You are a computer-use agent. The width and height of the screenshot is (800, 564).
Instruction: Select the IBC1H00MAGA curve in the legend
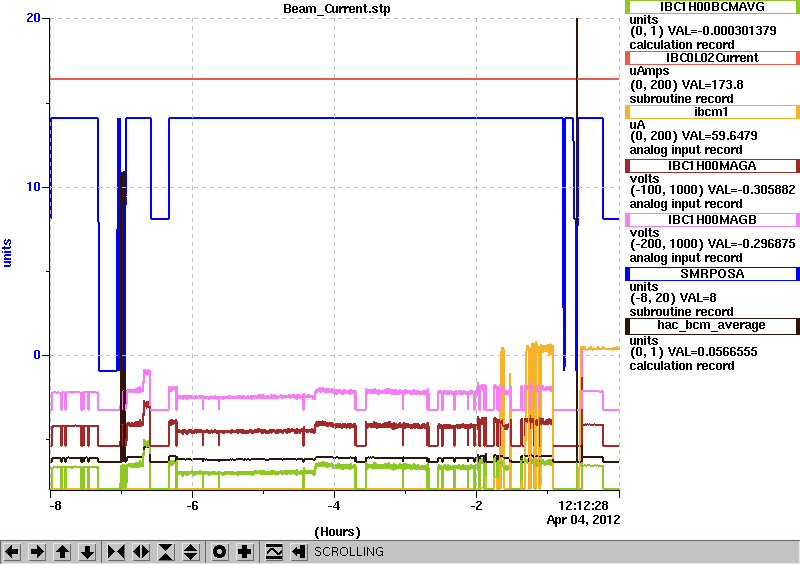click(x=712, y=166)
